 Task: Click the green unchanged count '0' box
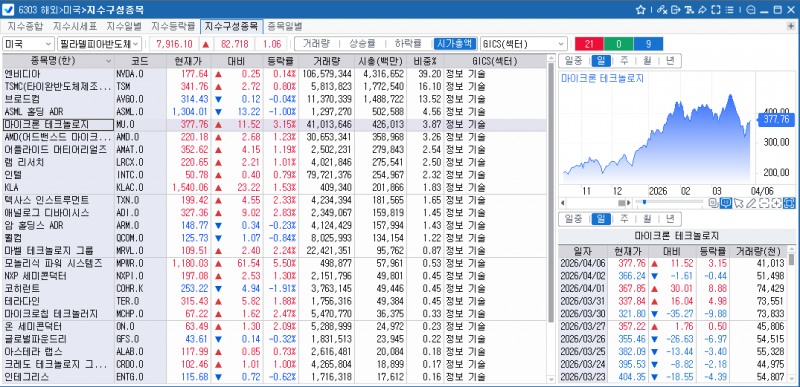point(618,44)
